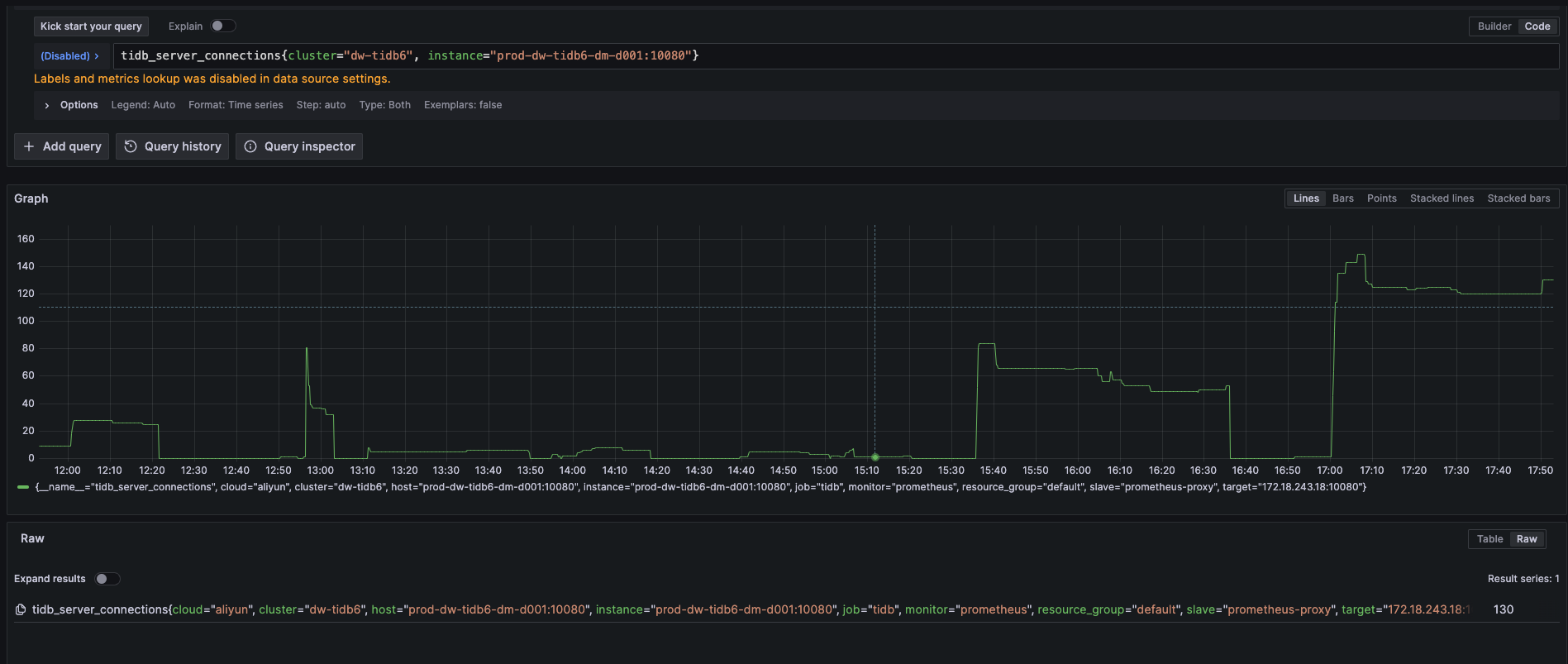The image size is (1568, 664).
Task: Select the Code editor mode
Action: pyautogui.click(x=1537, y=26)
